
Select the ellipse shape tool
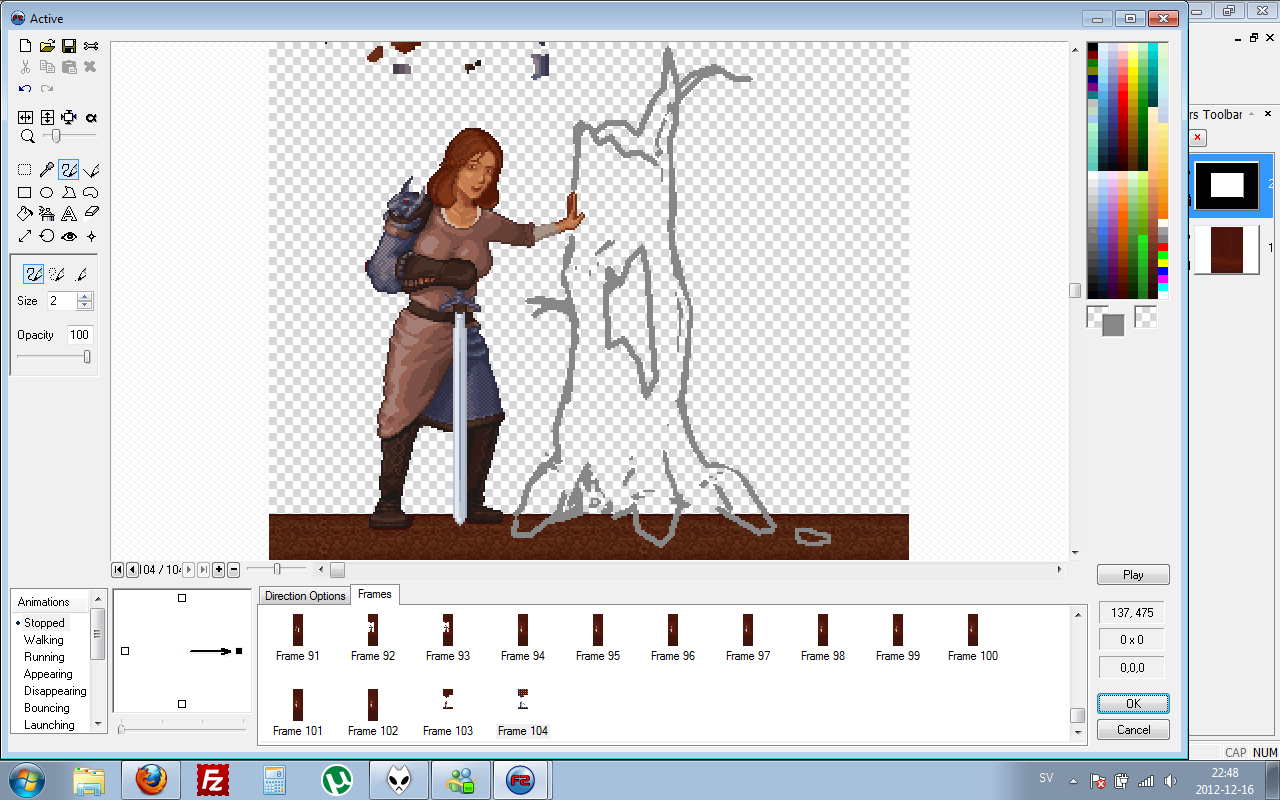point(47,192)
